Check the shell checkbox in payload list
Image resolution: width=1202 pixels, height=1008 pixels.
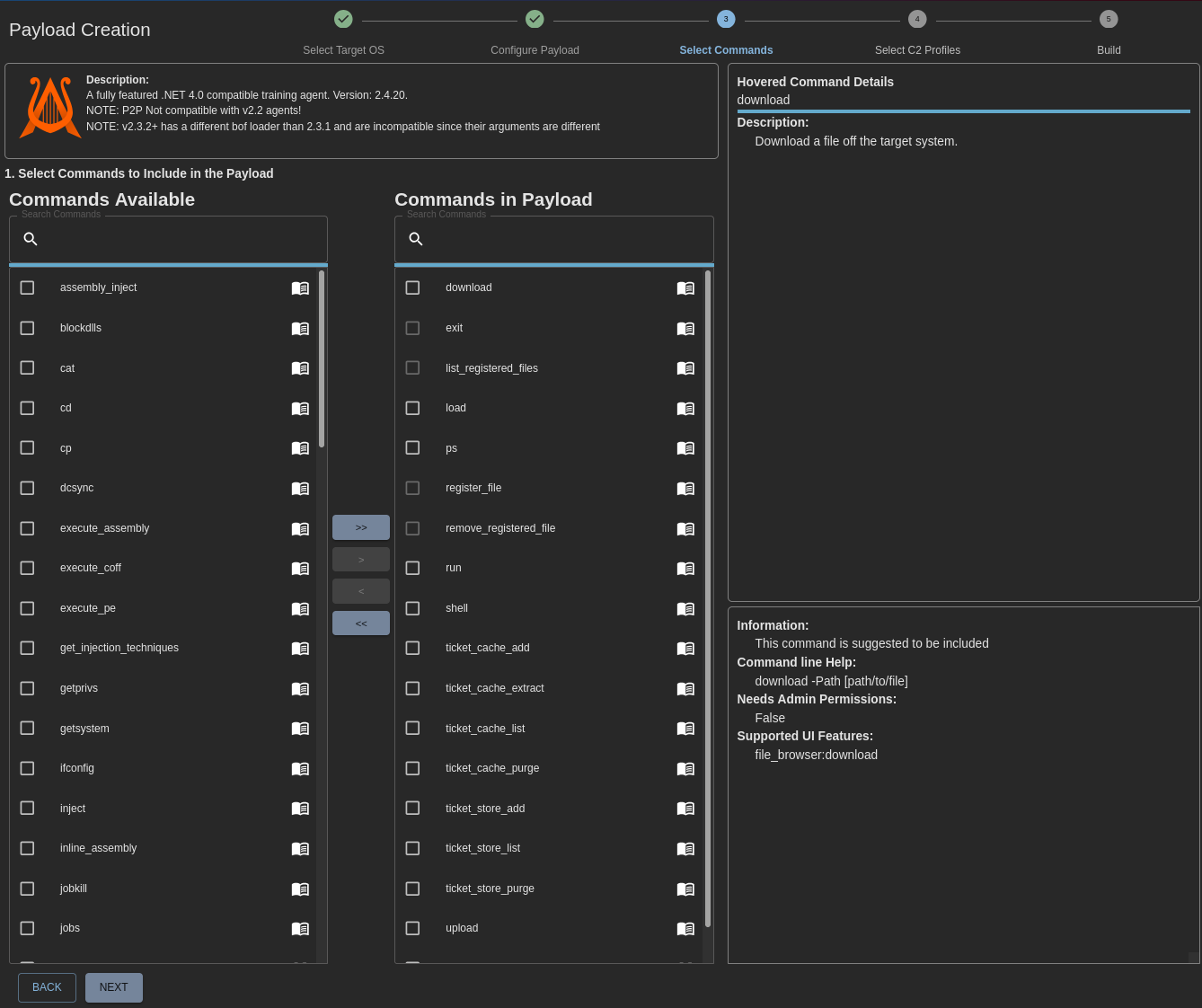tap(412, 608)
